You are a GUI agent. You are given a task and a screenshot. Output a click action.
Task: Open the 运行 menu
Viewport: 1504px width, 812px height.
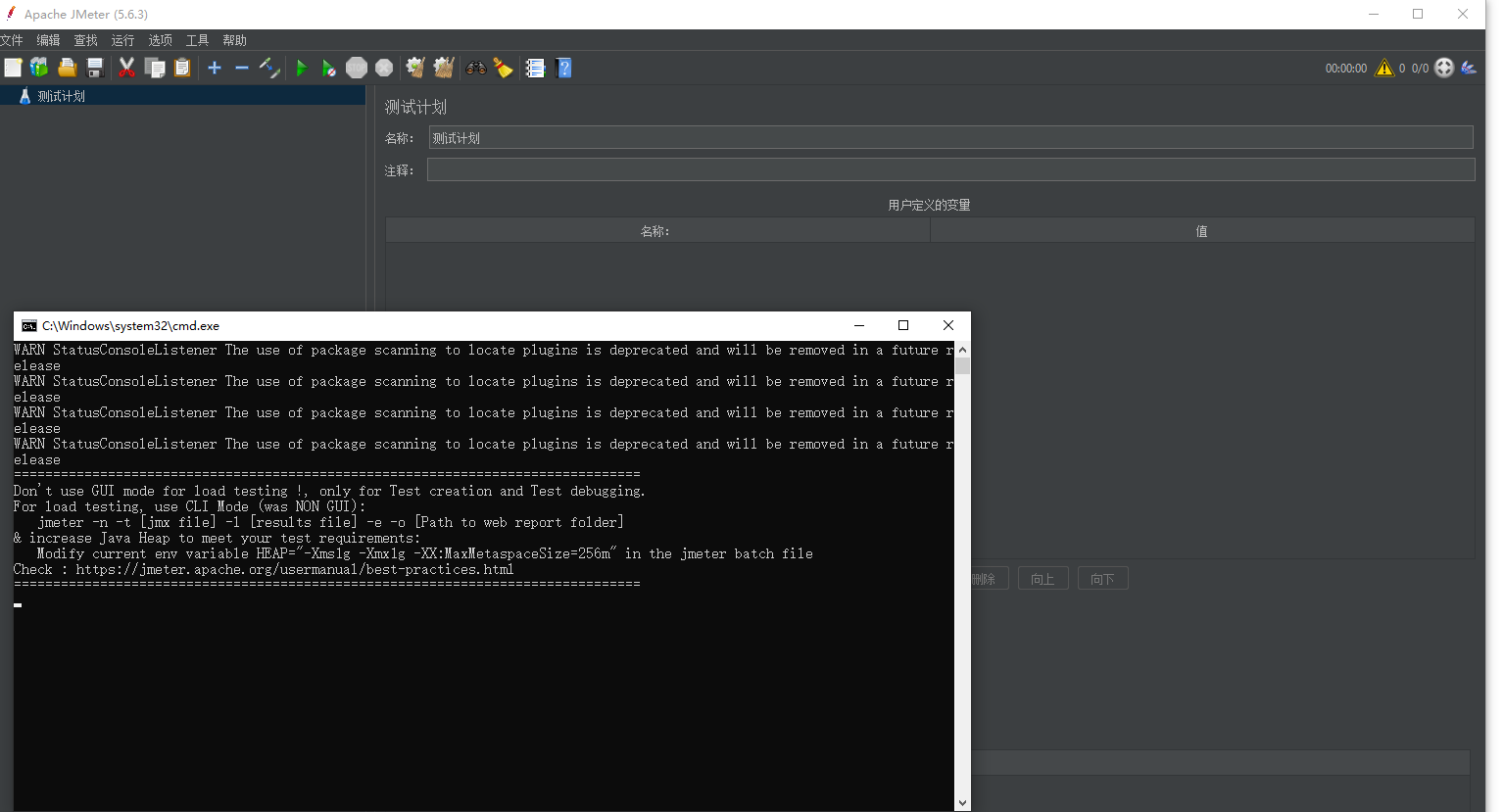pos(122,40)
